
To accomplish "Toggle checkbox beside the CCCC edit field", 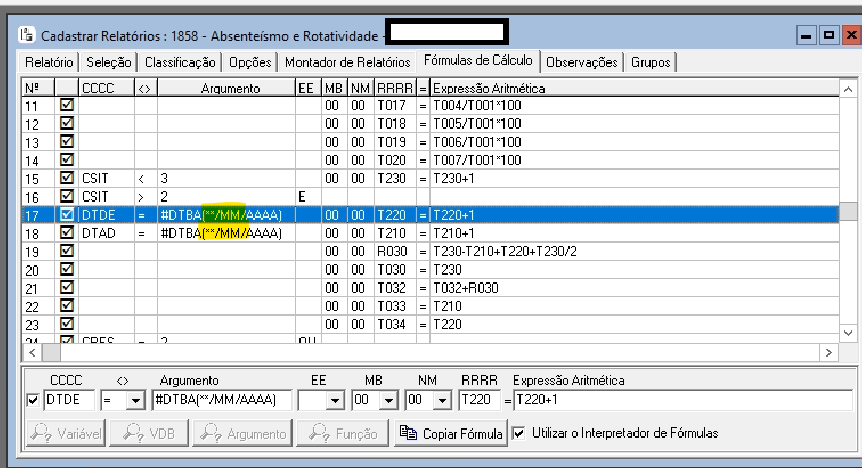I will point(32,401).
